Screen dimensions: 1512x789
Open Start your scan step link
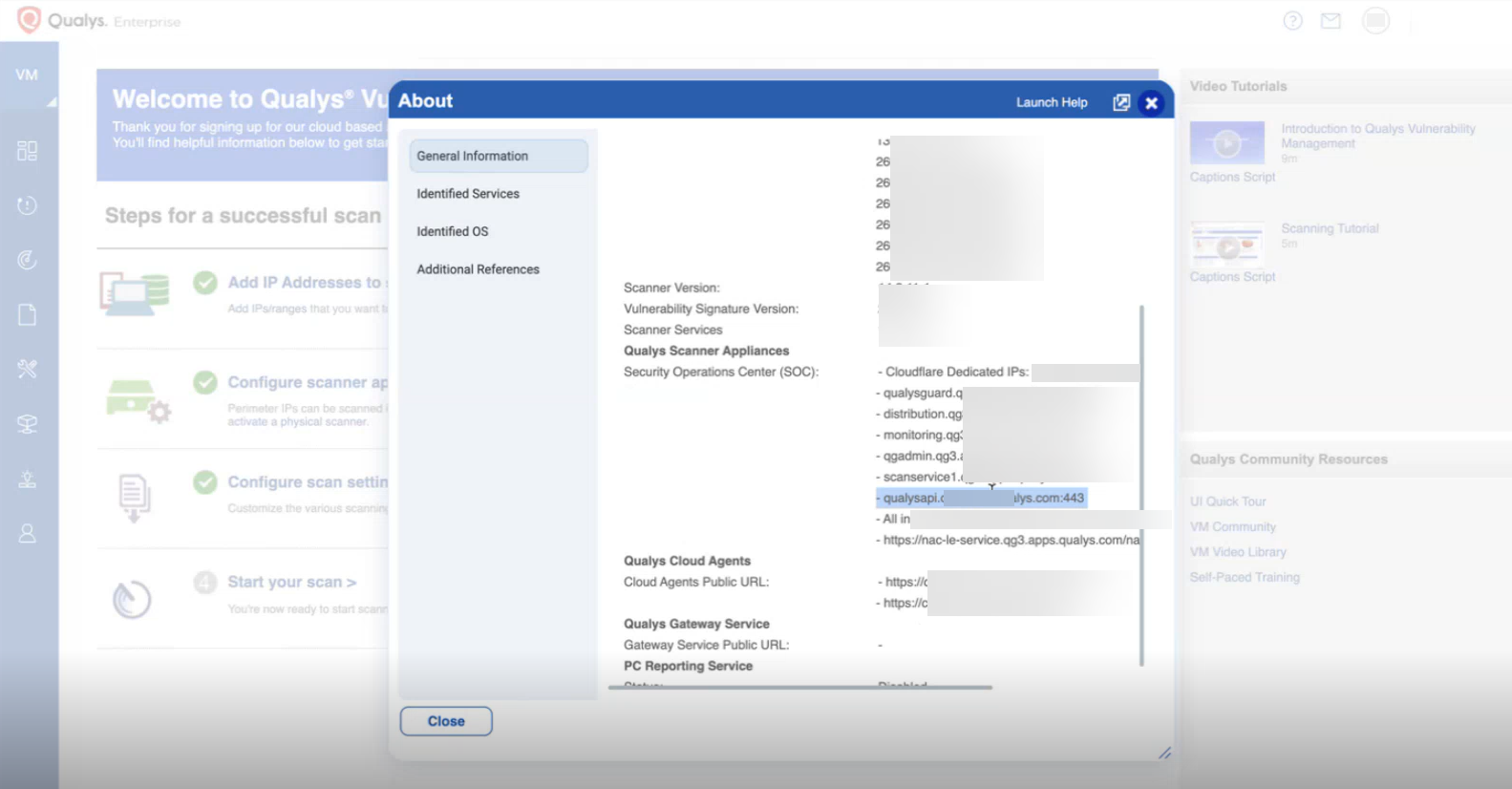coord(292,582)
